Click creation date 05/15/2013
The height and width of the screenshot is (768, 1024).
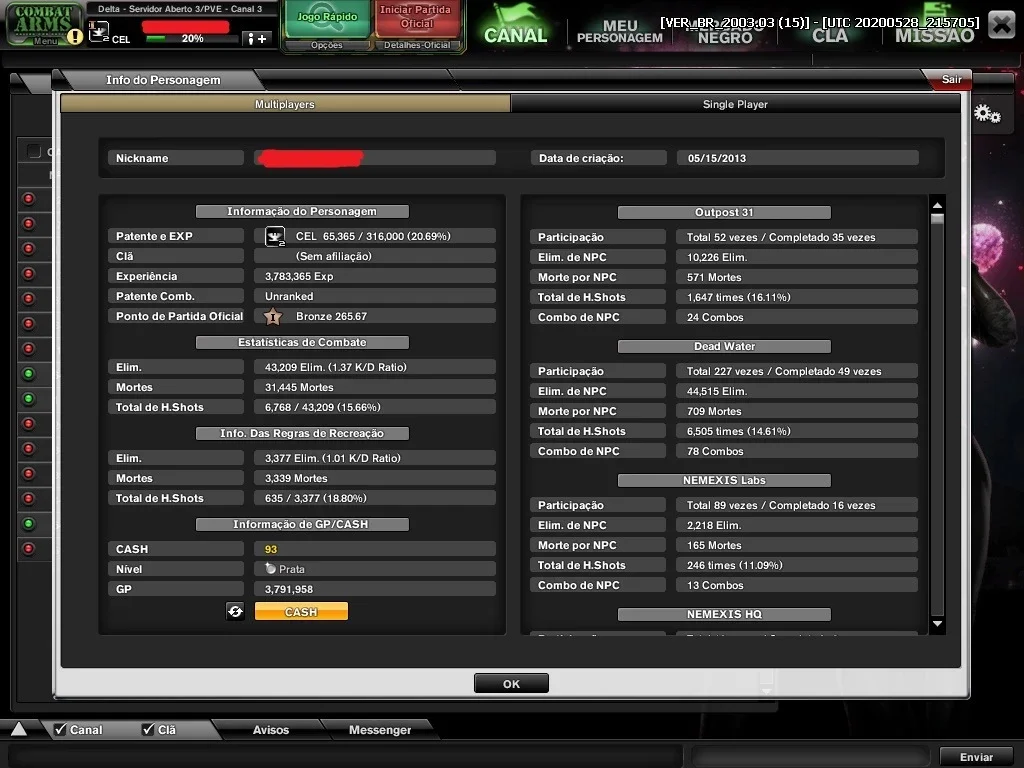point(716,158)
